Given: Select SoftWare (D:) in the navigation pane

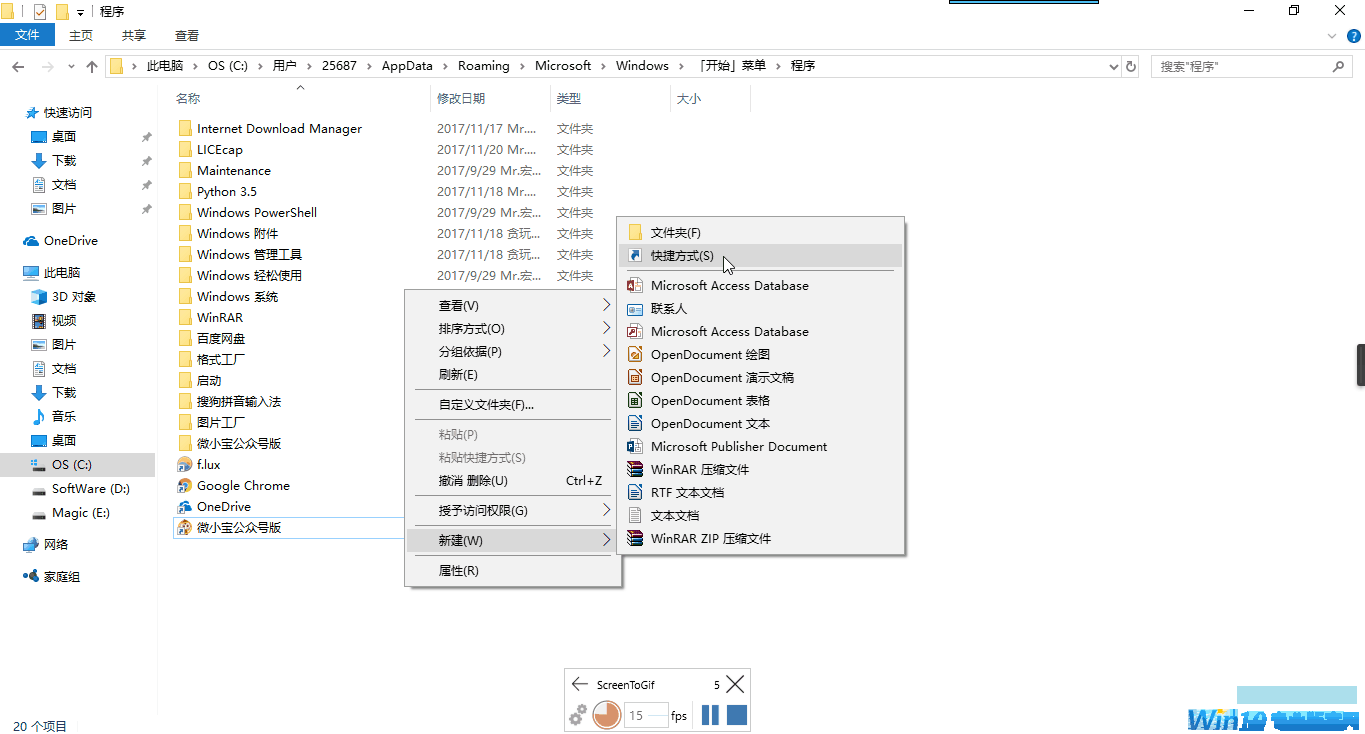Looking at the screenshot, I should tap(90, 489).
